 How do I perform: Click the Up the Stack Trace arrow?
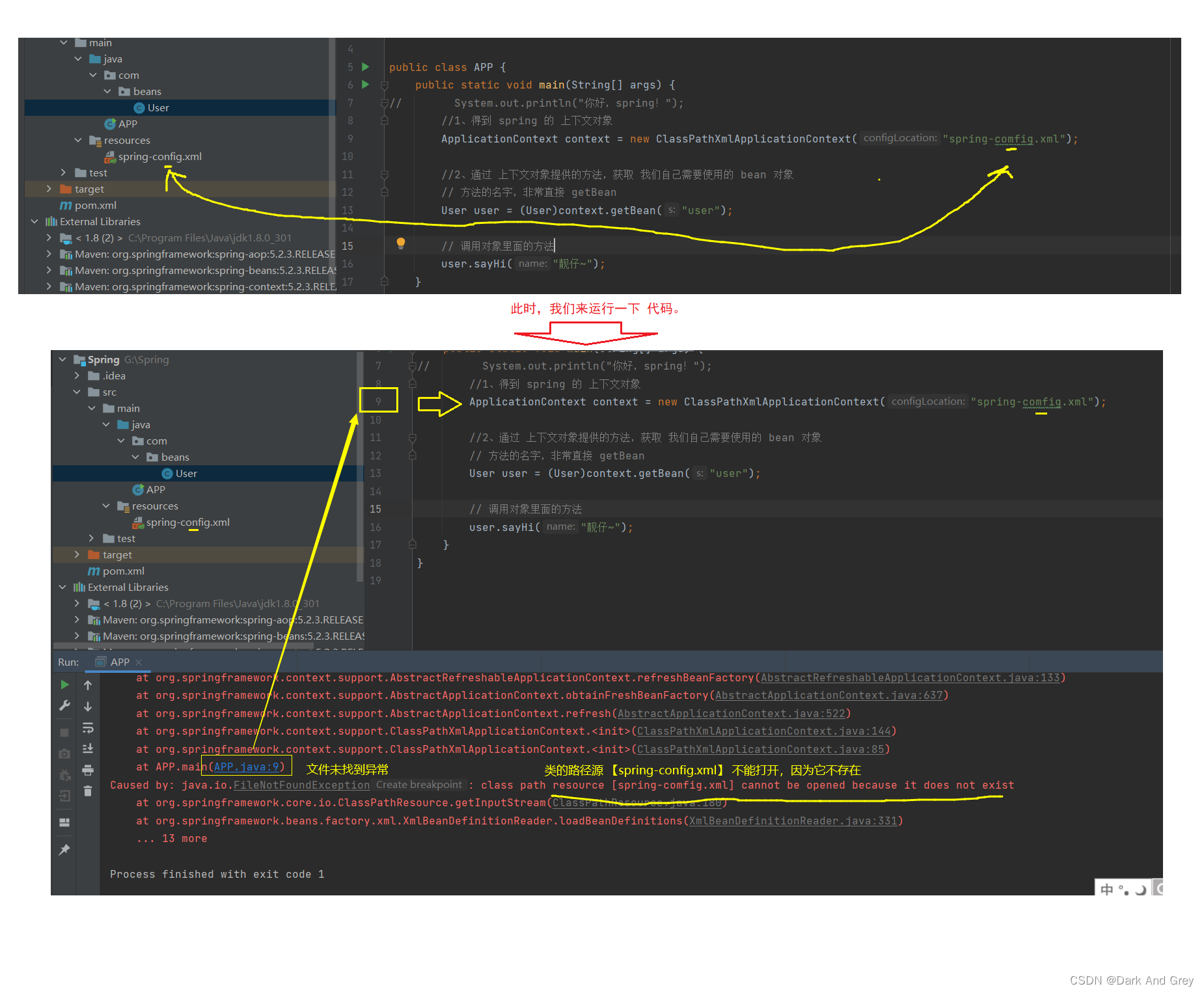(x=88, y=685)
